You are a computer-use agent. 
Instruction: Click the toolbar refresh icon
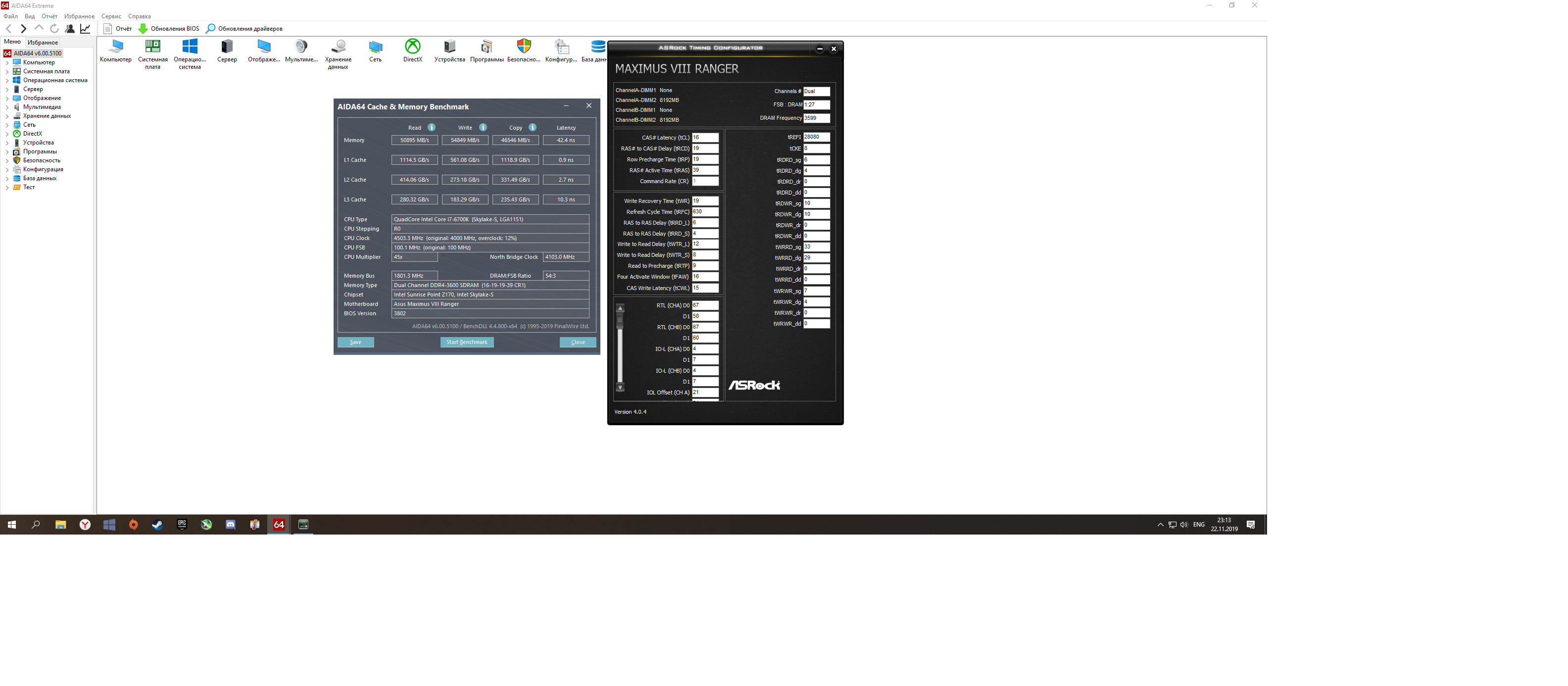pyautogui.click(x=54, y=29)
